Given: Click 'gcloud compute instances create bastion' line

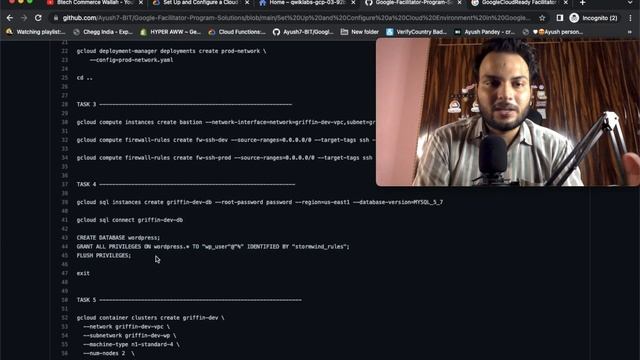Looking at the screenshot, I should click(226, 122).
